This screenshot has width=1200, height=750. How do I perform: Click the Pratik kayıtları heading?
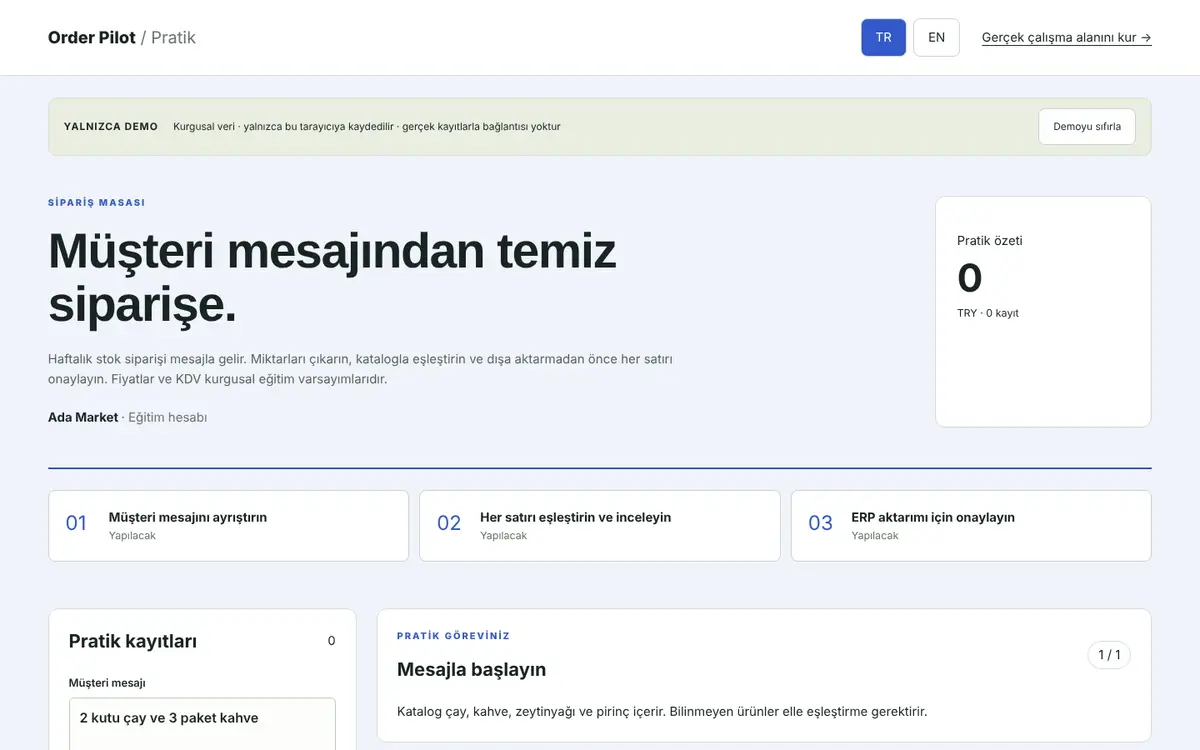click(x=133, y=641)
